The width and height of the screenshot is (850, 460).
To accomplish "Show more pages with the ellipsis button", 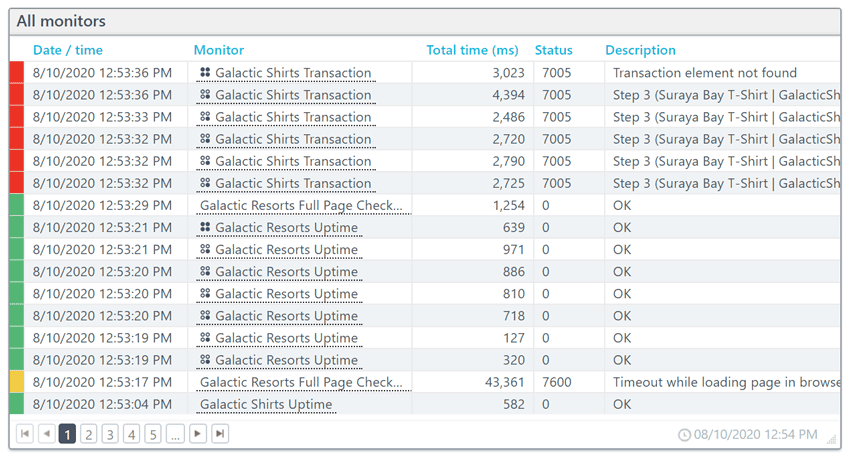I will (x=175, y=433).
